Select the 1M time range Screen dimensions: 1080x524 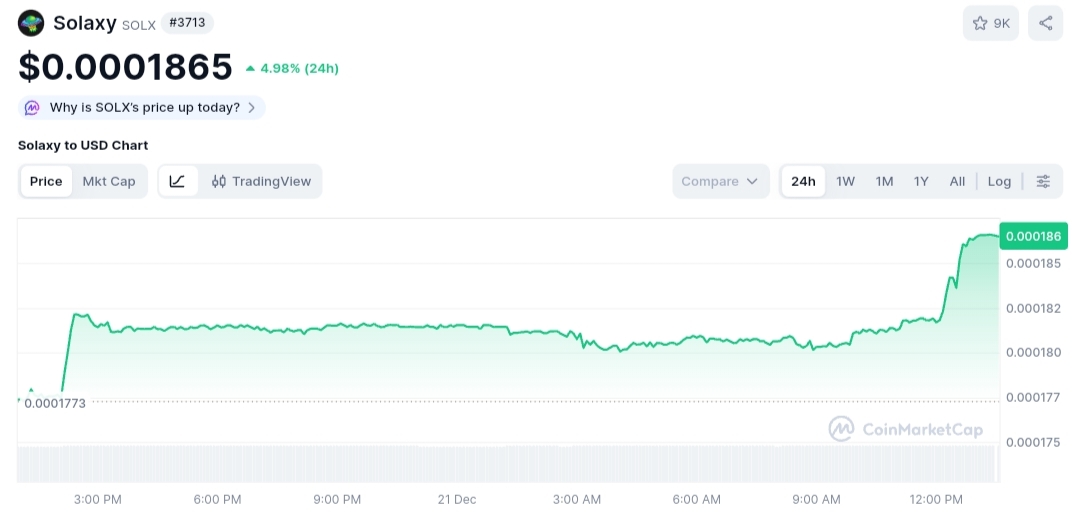click(884, 181)
